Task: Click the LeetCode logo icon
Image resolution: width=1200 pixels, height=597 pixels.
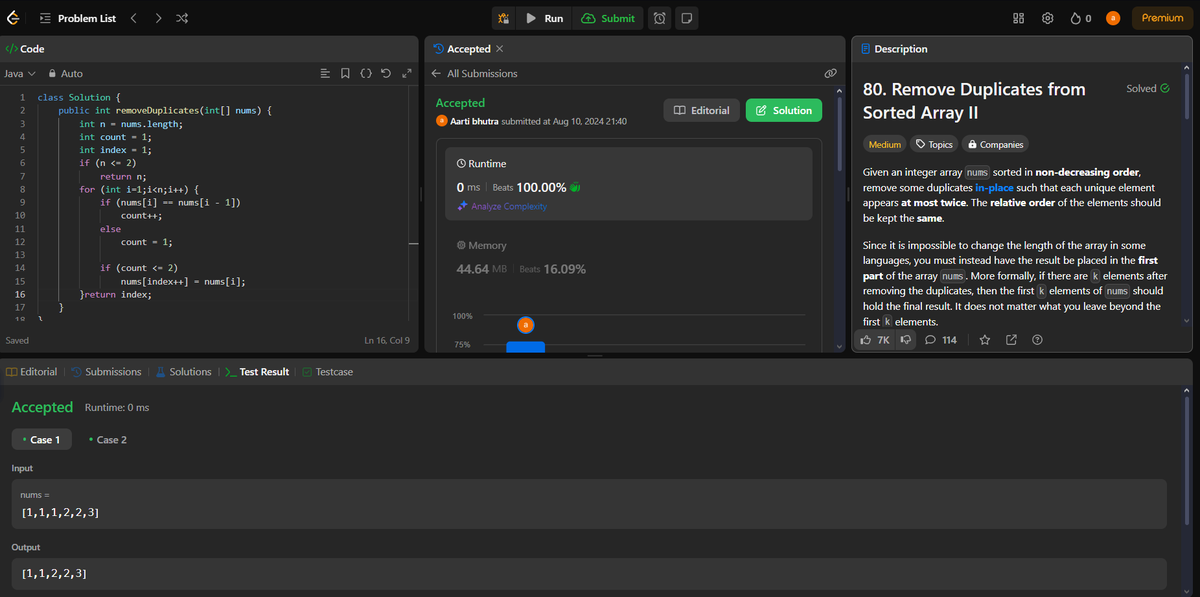Action: 15,18
